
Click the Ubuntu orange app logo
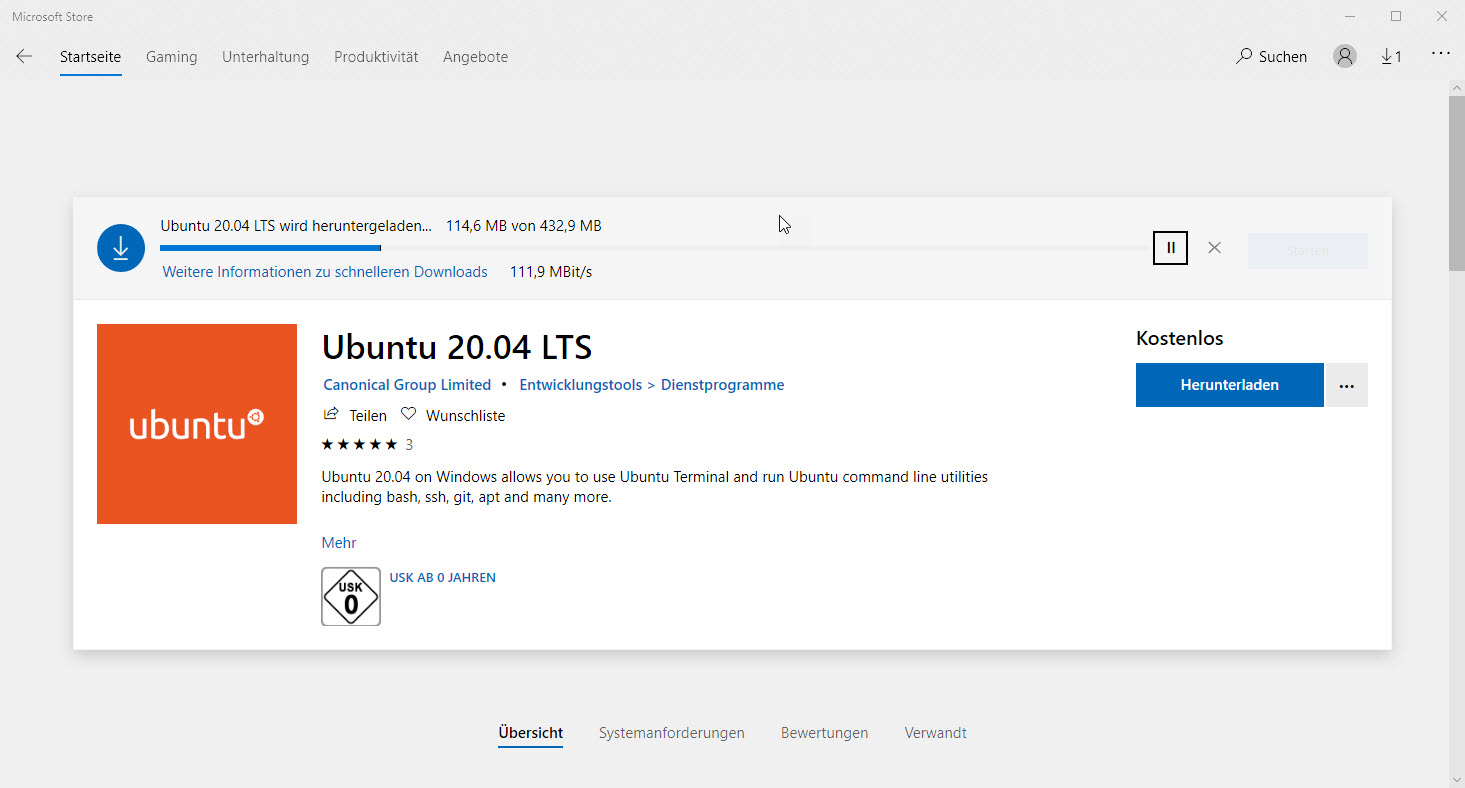coord(197,424)
